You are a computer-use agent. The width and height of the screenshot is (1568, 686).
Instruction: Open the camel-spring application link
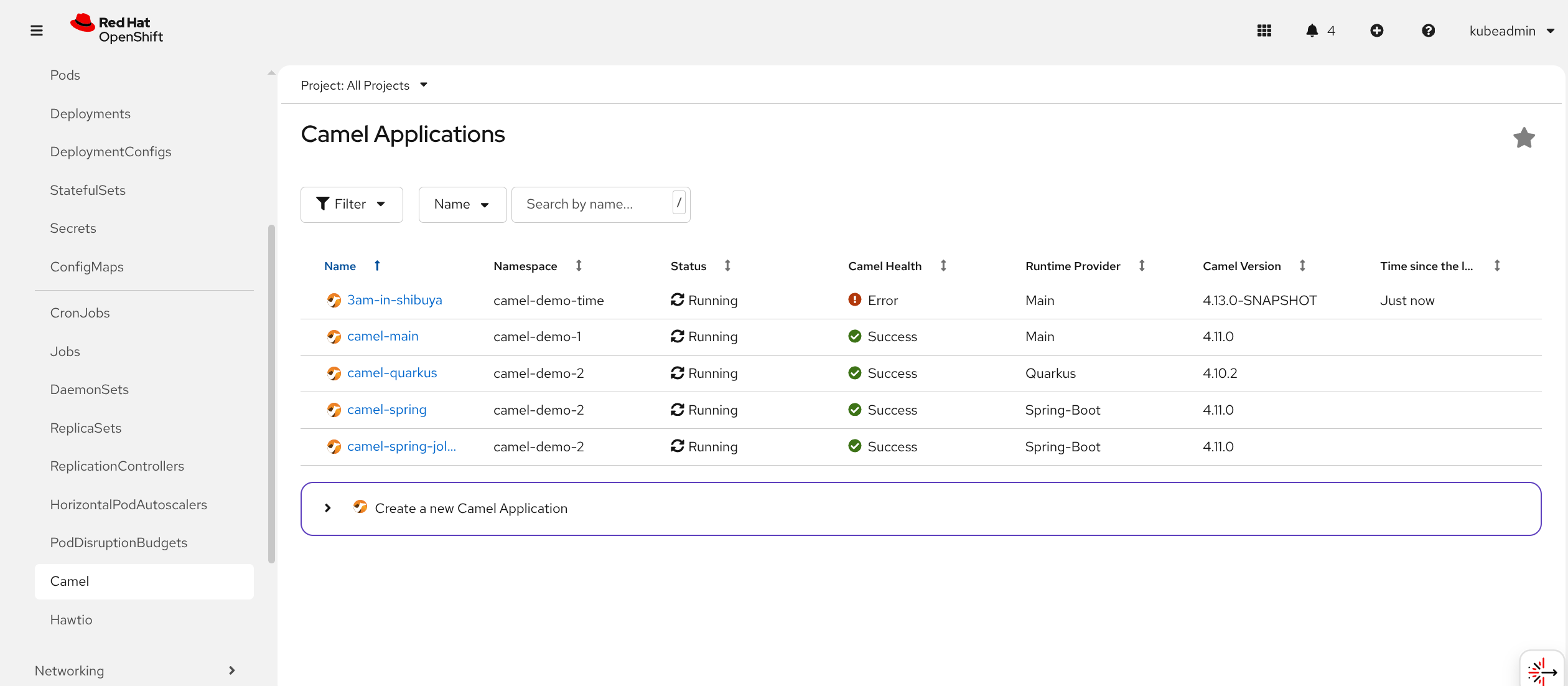[386, 410]
